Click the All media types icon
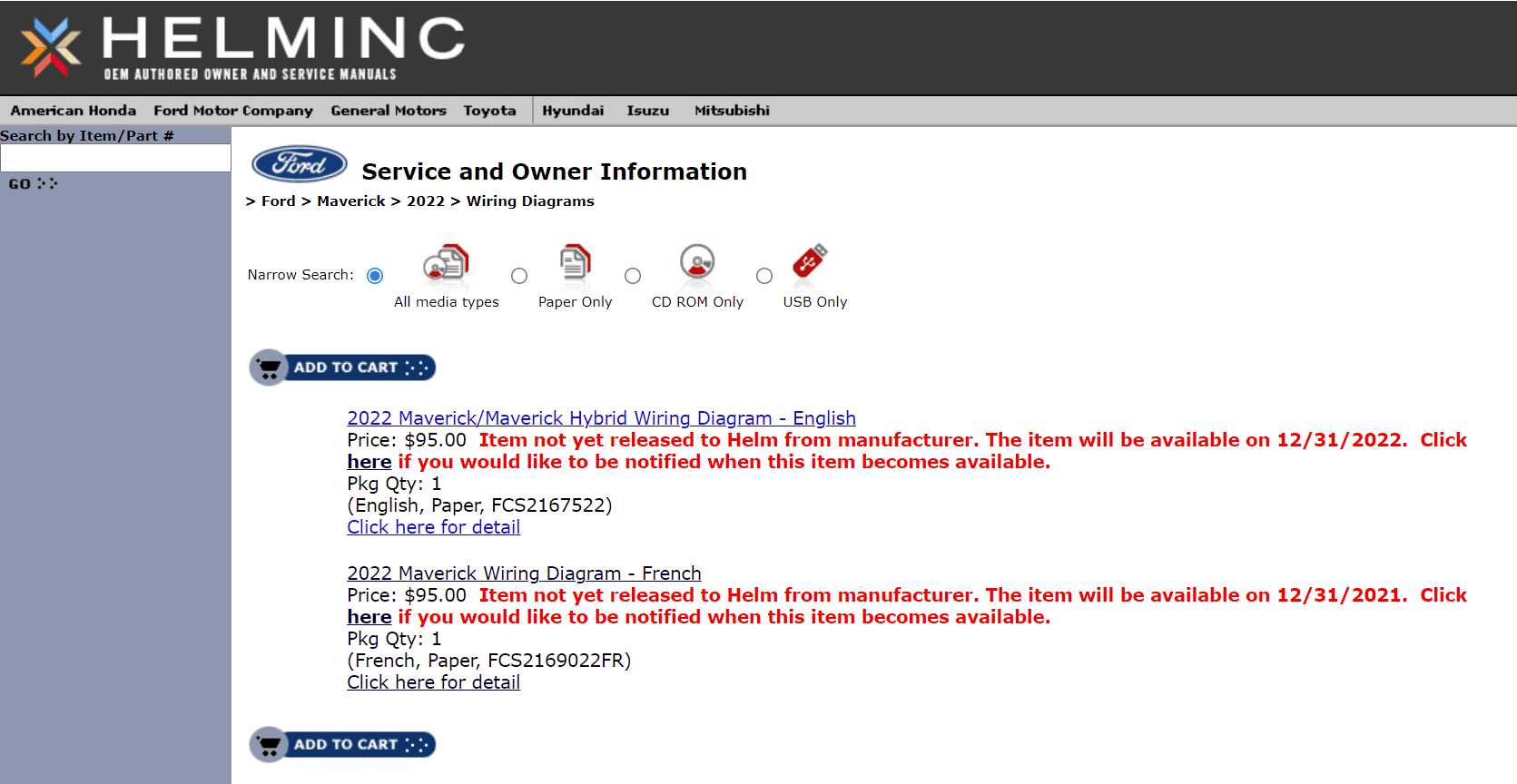1517x784 pixels. click(446, 263)
